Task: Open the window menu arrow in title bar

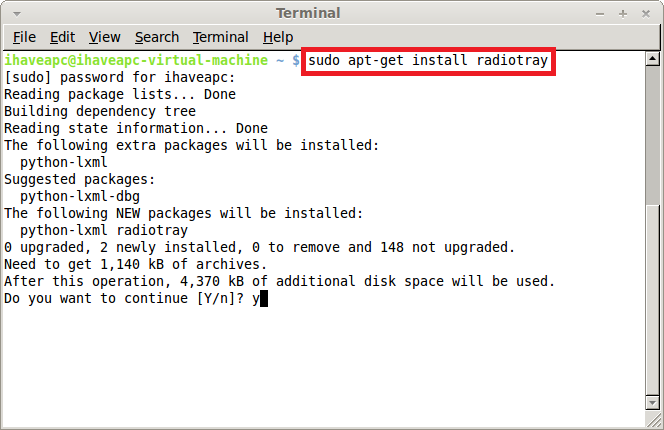Action: pos(17,14)
